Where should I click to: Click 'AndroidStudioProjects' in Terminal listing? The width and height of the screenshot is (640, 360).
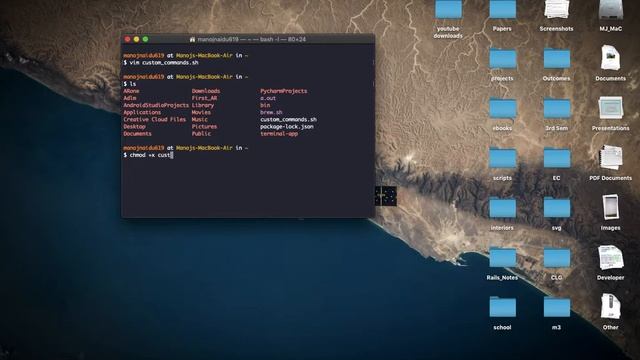[x=156, y=105]
